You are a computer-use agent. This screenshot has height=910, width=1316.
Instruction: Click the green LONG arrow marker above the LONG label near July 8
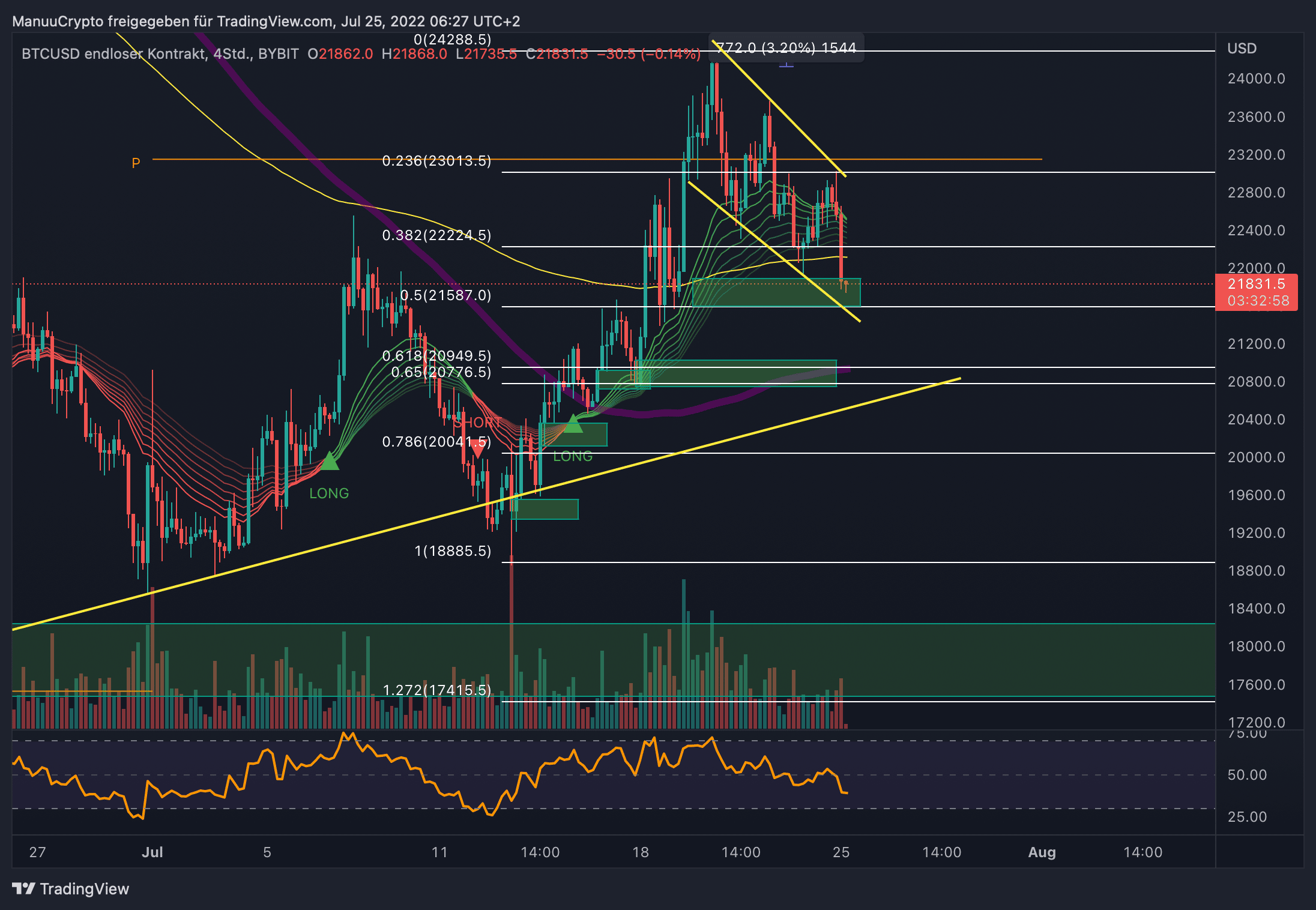(330, 461)
